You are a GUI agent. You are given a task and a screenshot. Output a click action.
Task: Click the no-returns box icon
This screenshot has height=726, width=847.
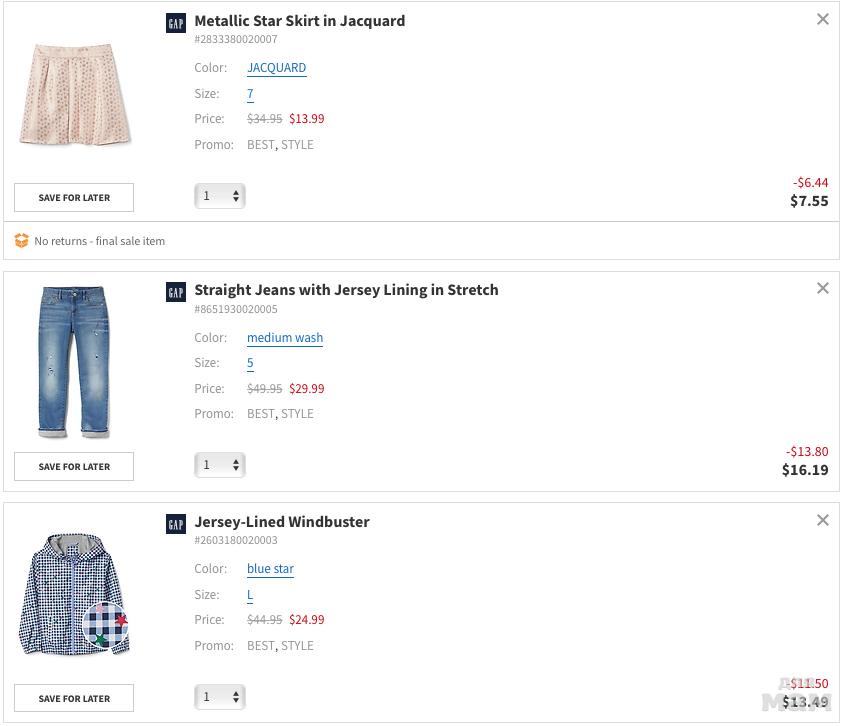click(x=22, y=241)
